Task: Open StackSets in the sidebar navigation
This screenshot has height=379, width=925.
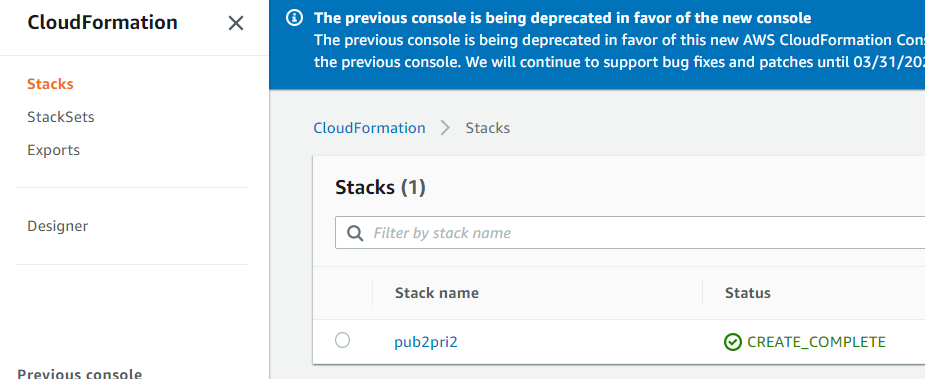Action: [x=61, y=117]
